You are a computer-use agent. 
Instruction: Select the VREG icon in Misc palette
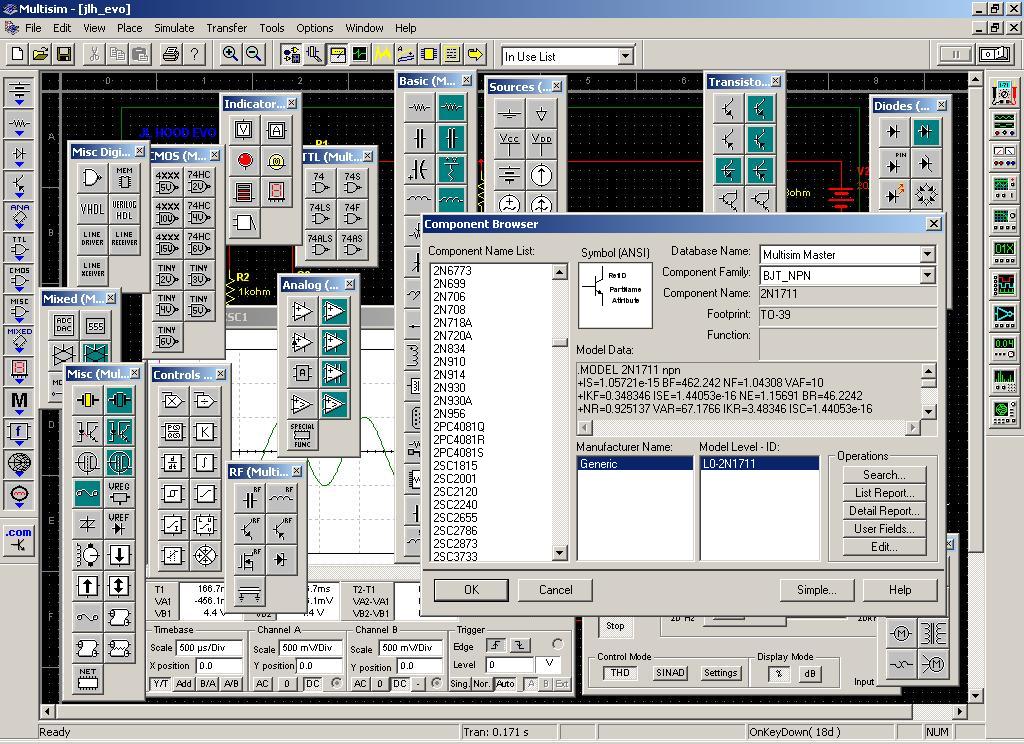click(119, 493)
